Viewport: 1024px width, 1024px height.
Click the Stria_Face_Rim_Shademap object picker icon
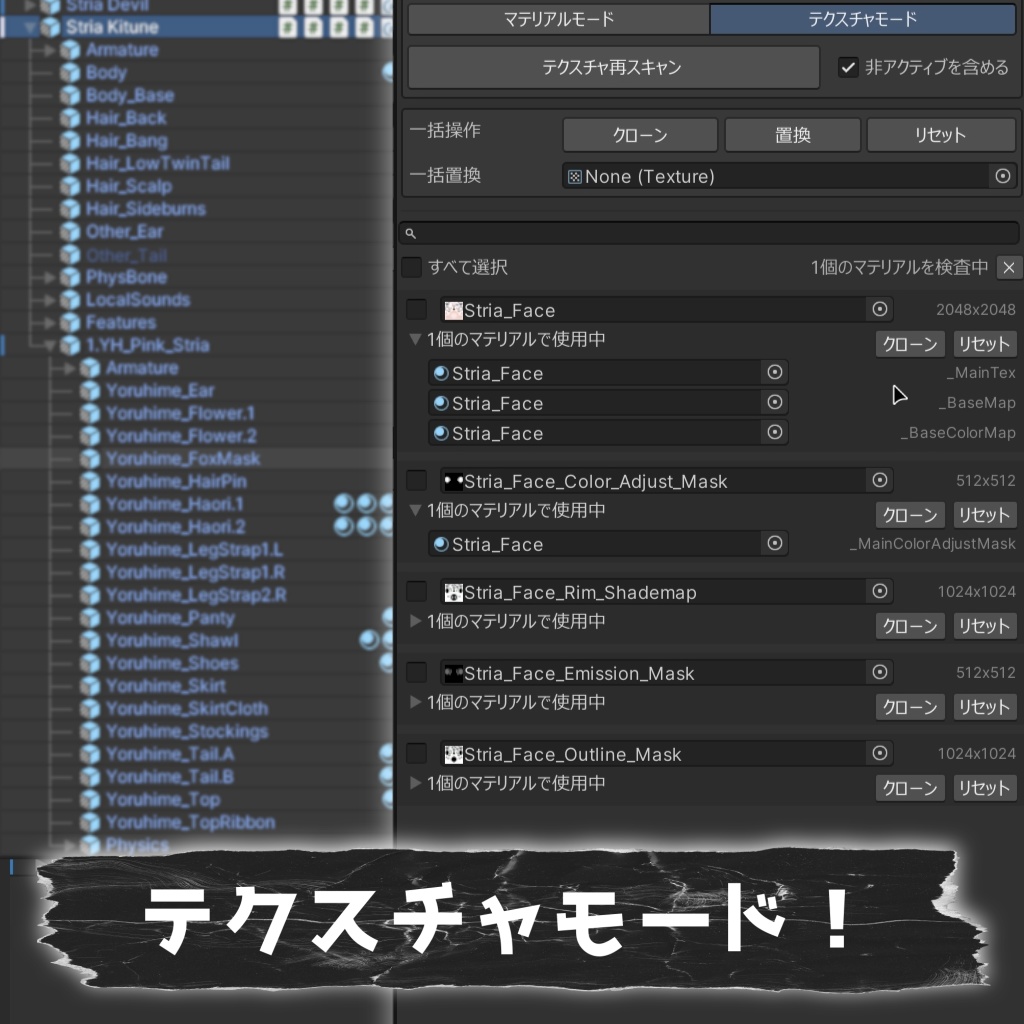tap(879, 591)
